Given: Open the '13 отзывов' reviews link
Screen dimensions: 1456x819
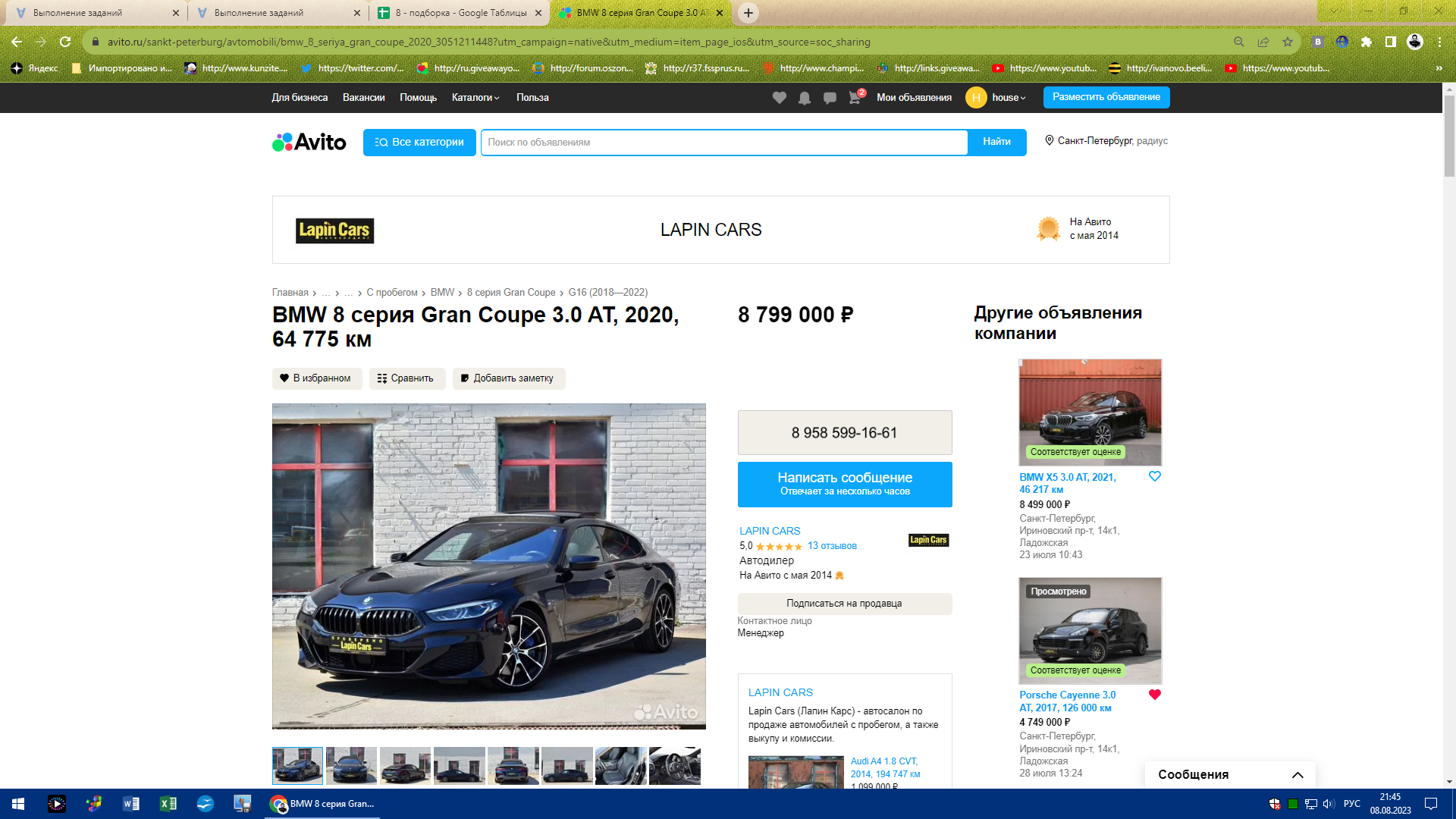Looking at the screenshot, I should pyautogui.click(x=832, y=546).
